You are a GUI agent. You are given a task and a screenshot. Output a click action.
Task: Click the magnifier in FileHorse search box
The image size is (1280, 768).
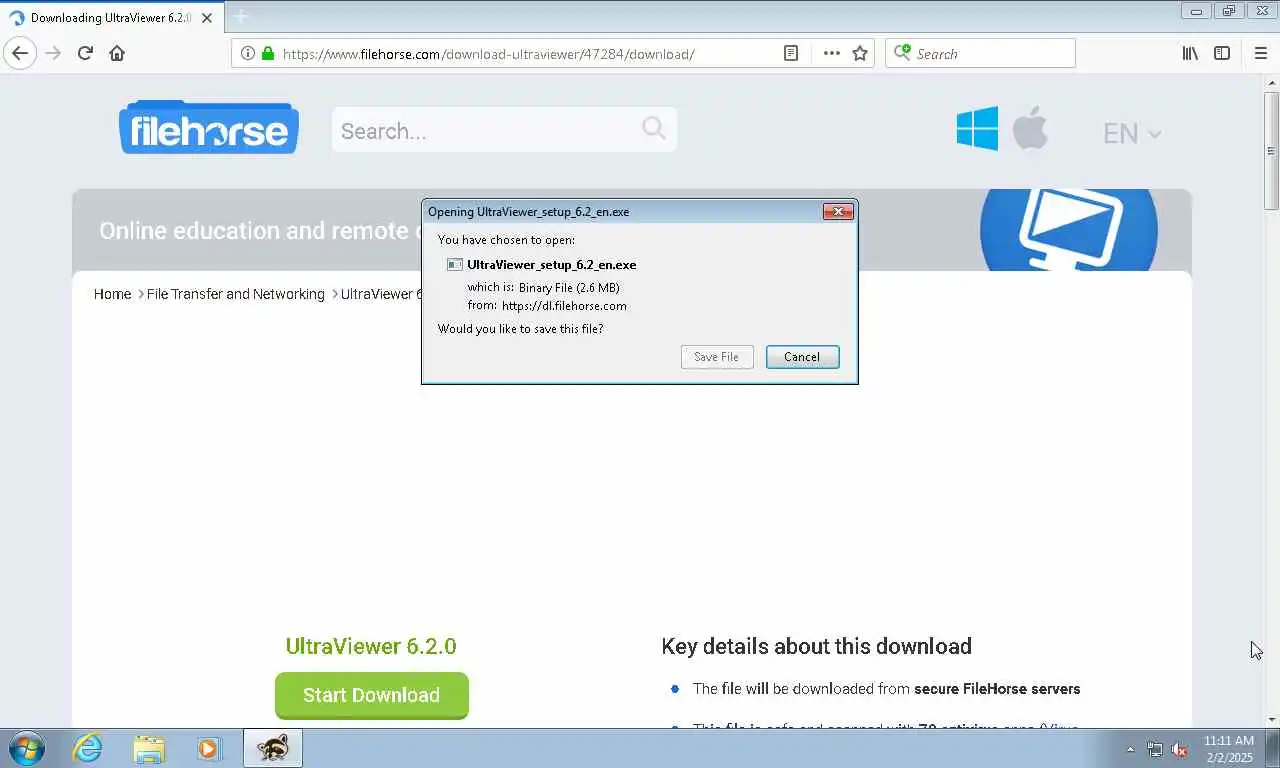654,128
